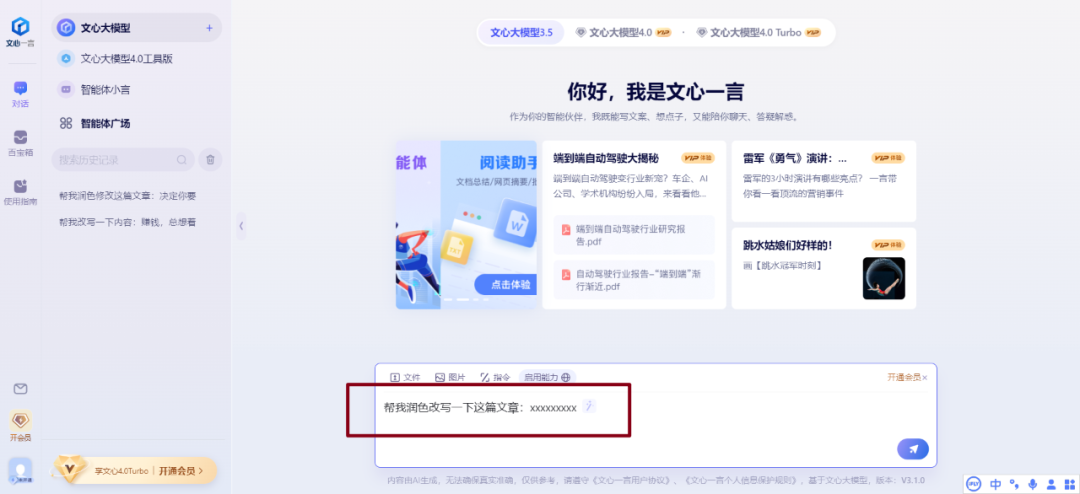1080x494 pixels.
Task: Switch to 文心大模型4.0 VIP tab
Action: (623, 32)
